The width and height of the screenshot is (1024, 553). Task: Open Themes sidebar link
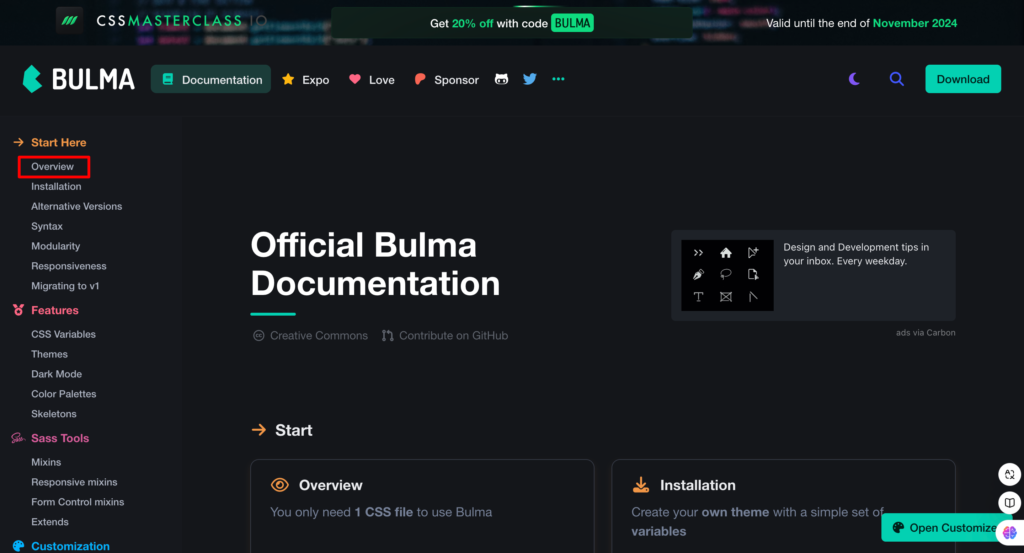tap(50, 354)
